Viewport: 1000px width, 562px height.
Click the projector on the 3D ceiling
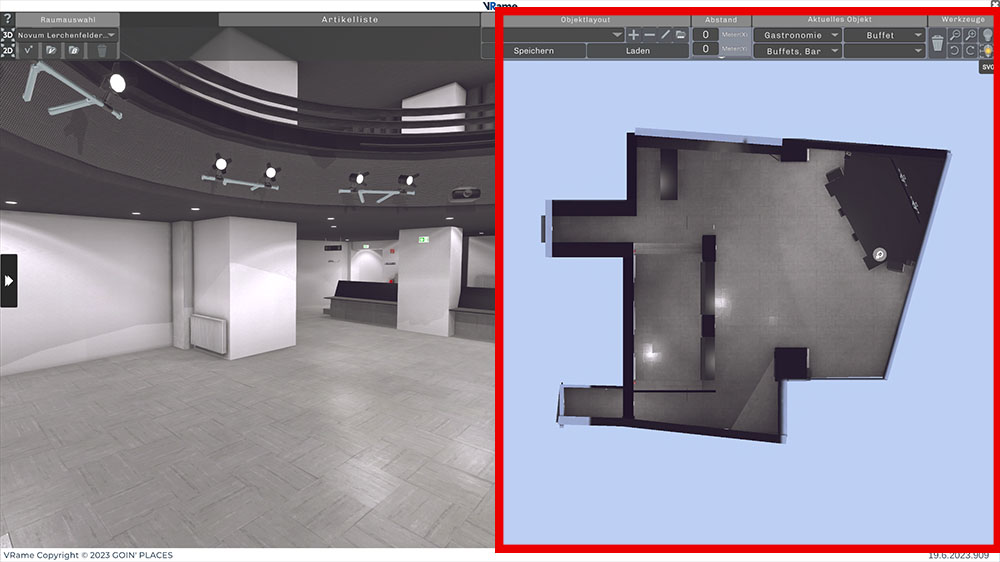coord(466,193)
